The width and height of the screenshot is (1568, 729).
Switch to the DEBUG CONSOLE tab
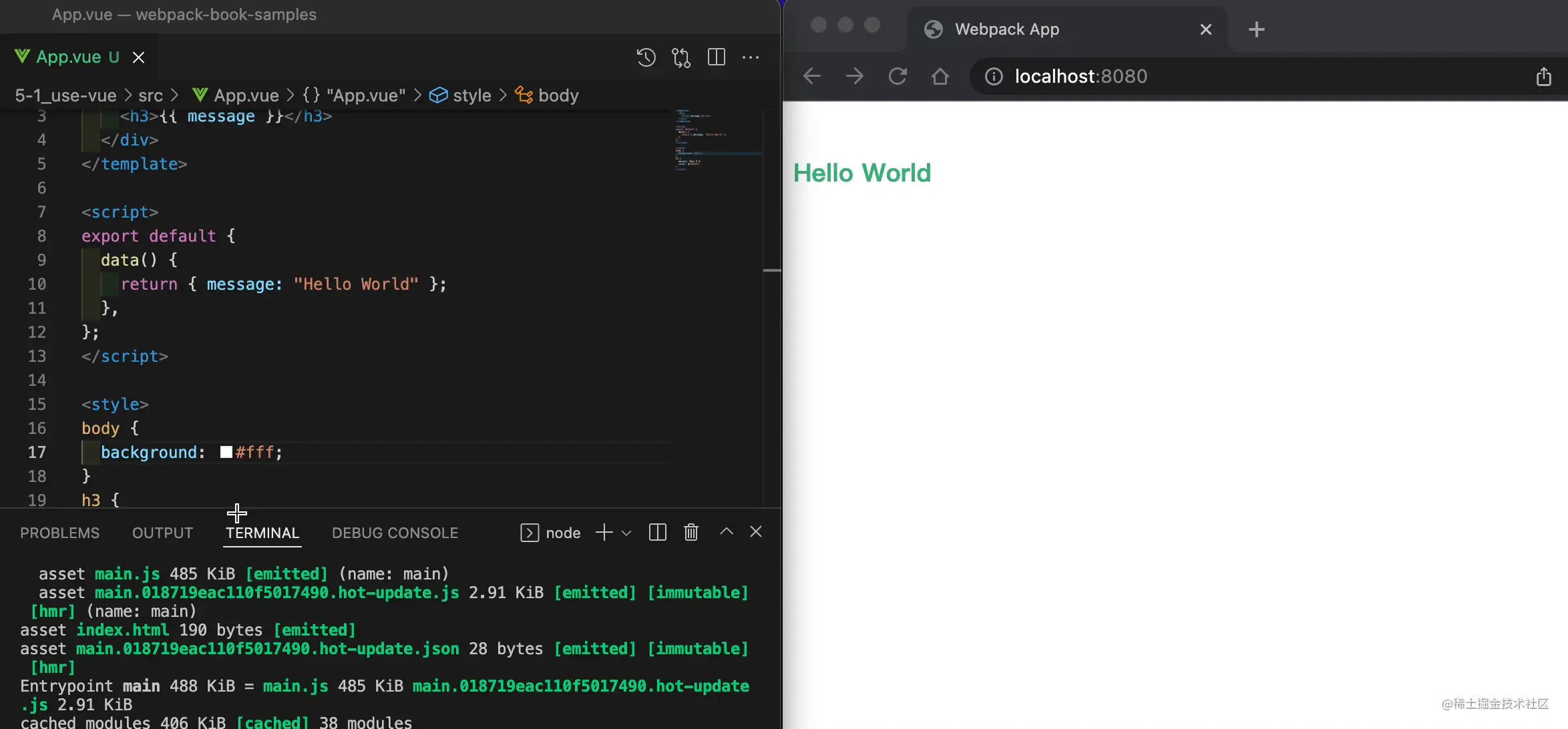[395, 533]
